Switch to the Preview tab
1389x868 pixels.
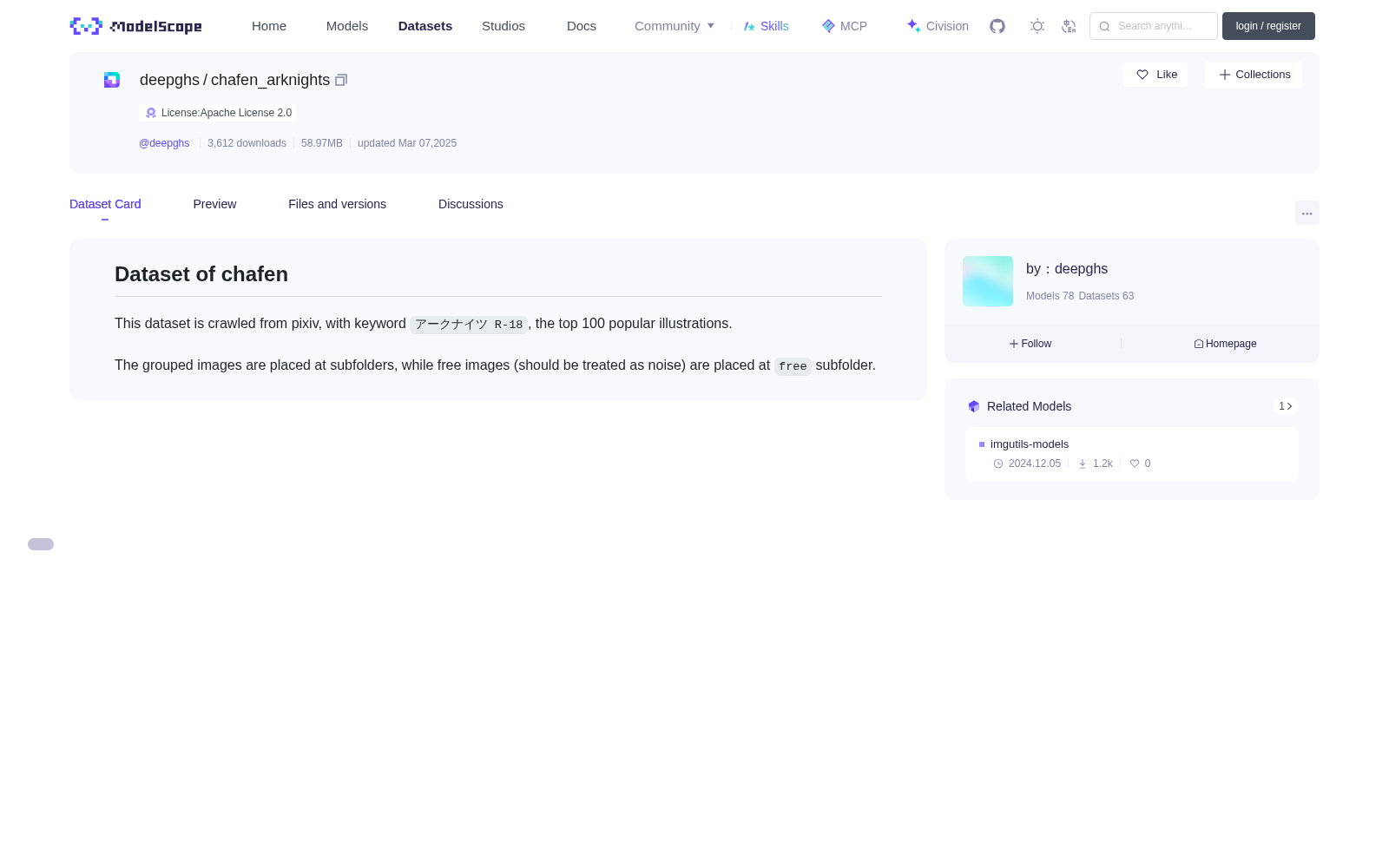[214, 204]
